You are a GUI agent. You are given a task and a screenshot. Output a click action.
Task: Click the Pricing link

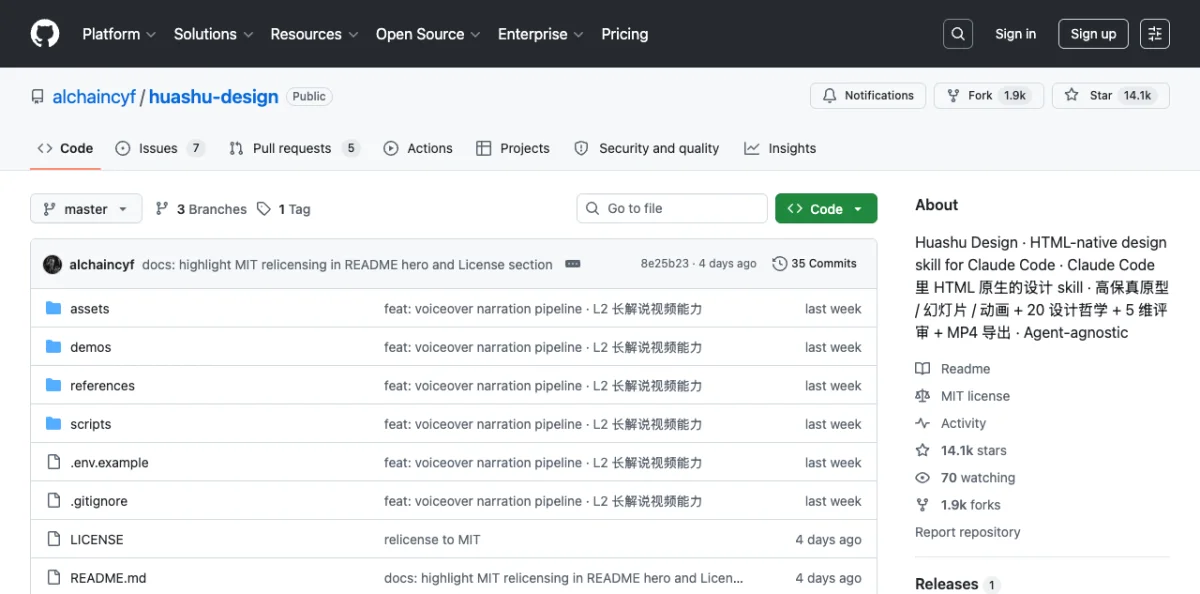click(625, 34)
